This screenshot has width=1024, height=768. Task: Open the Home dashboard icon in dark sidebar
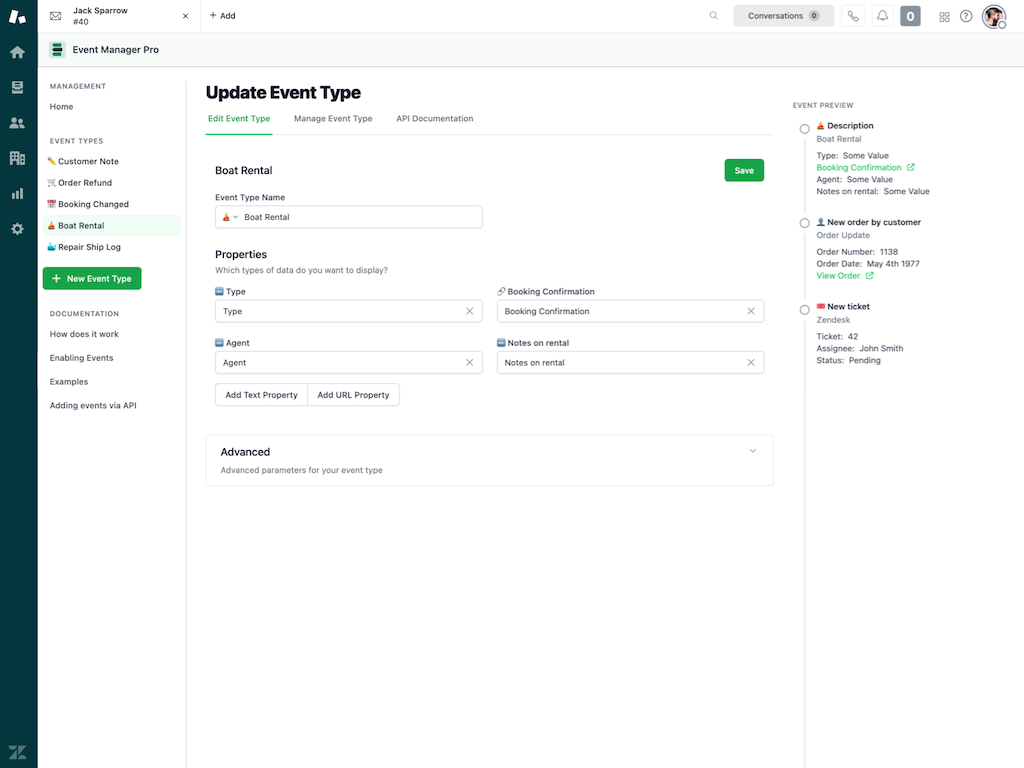[16, 51]
